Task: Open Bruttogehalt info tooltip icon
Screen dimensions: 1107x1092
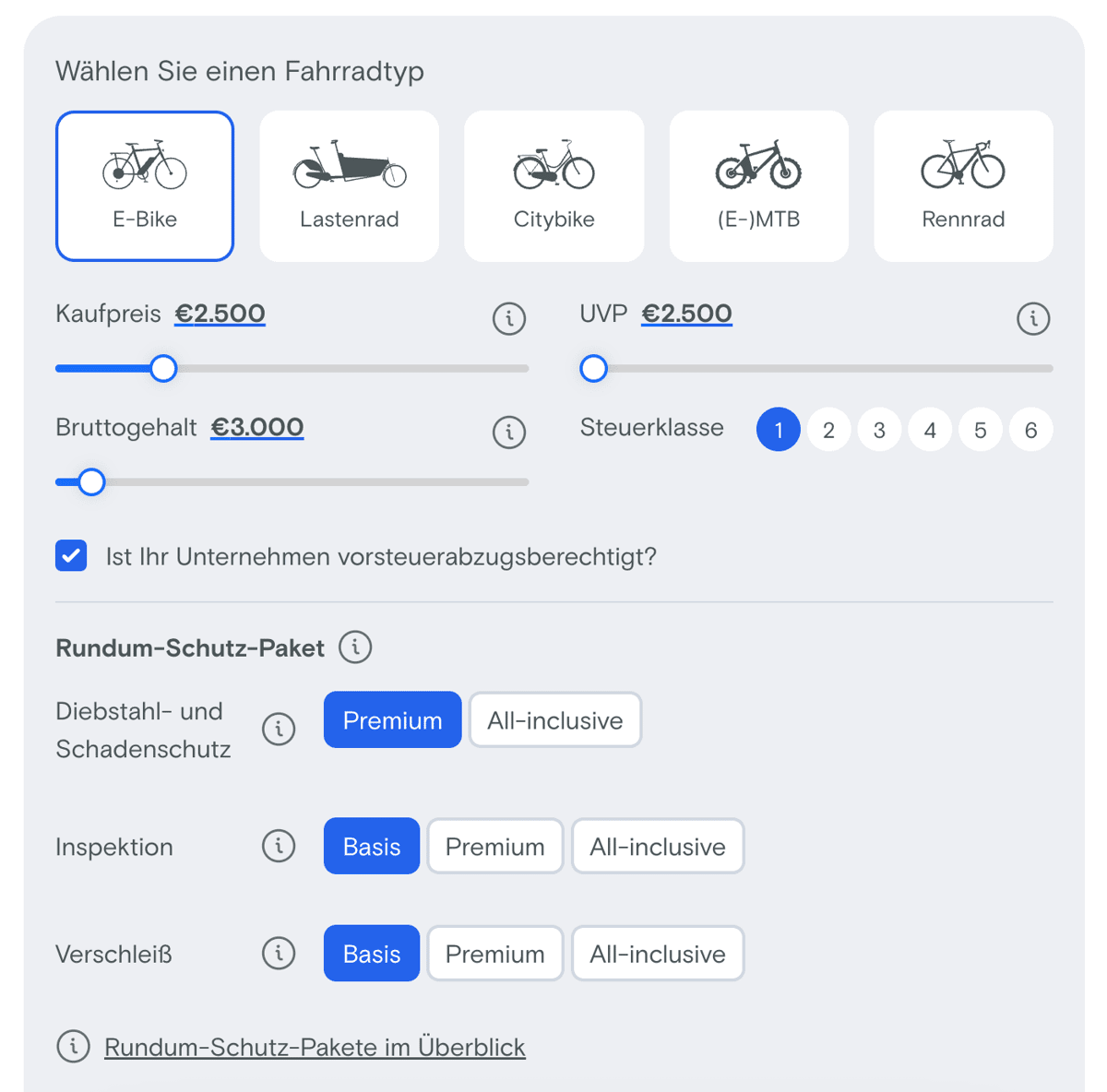Action: pyautogui.click(x=509, y=432)
